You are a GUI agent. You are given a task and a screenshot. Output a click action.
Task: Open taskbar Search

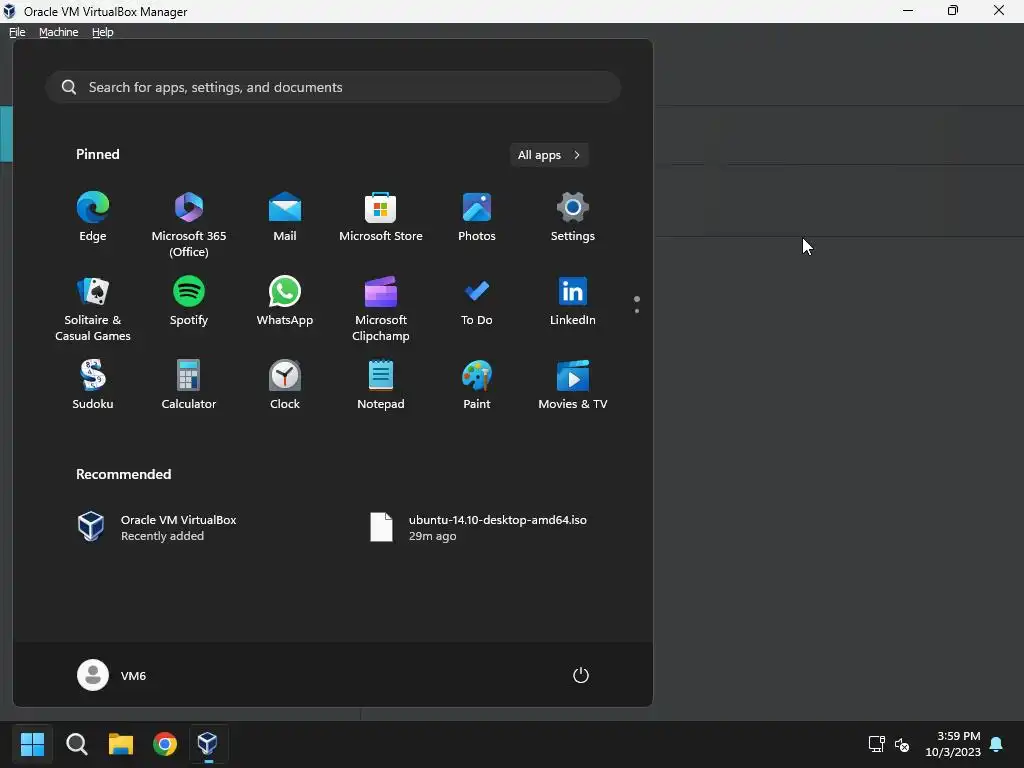(x=77, y=743)
